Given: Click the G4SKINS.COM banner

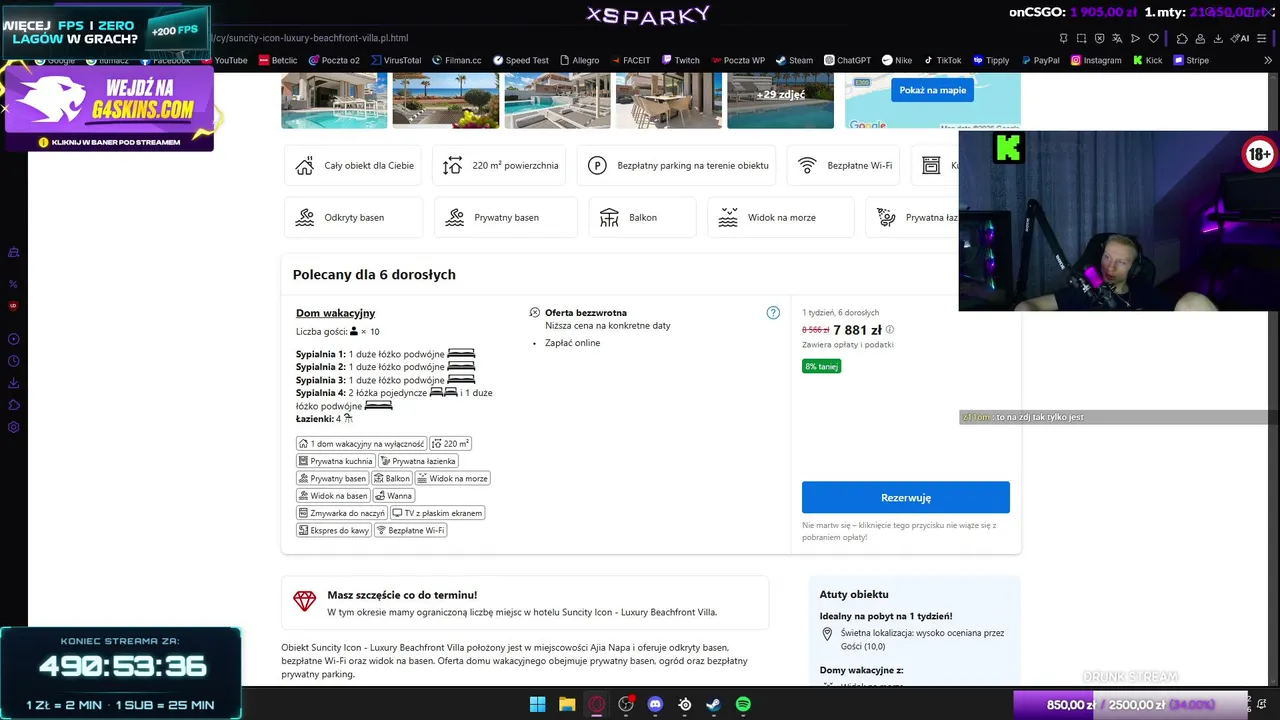Looking at the screenshot, I should [x=109, y=108].
